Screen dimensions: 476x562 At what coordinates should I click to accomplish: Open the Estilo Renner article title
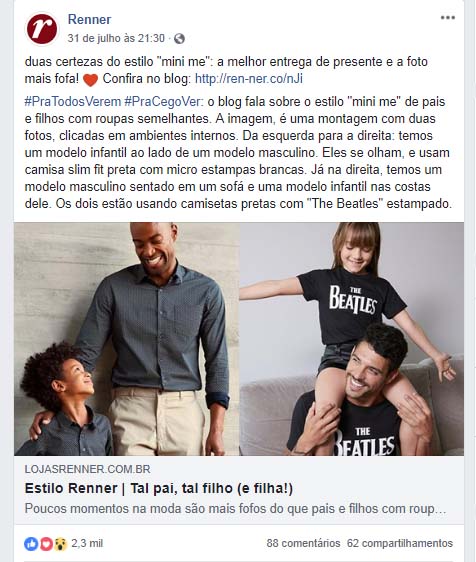click(159, 489)
